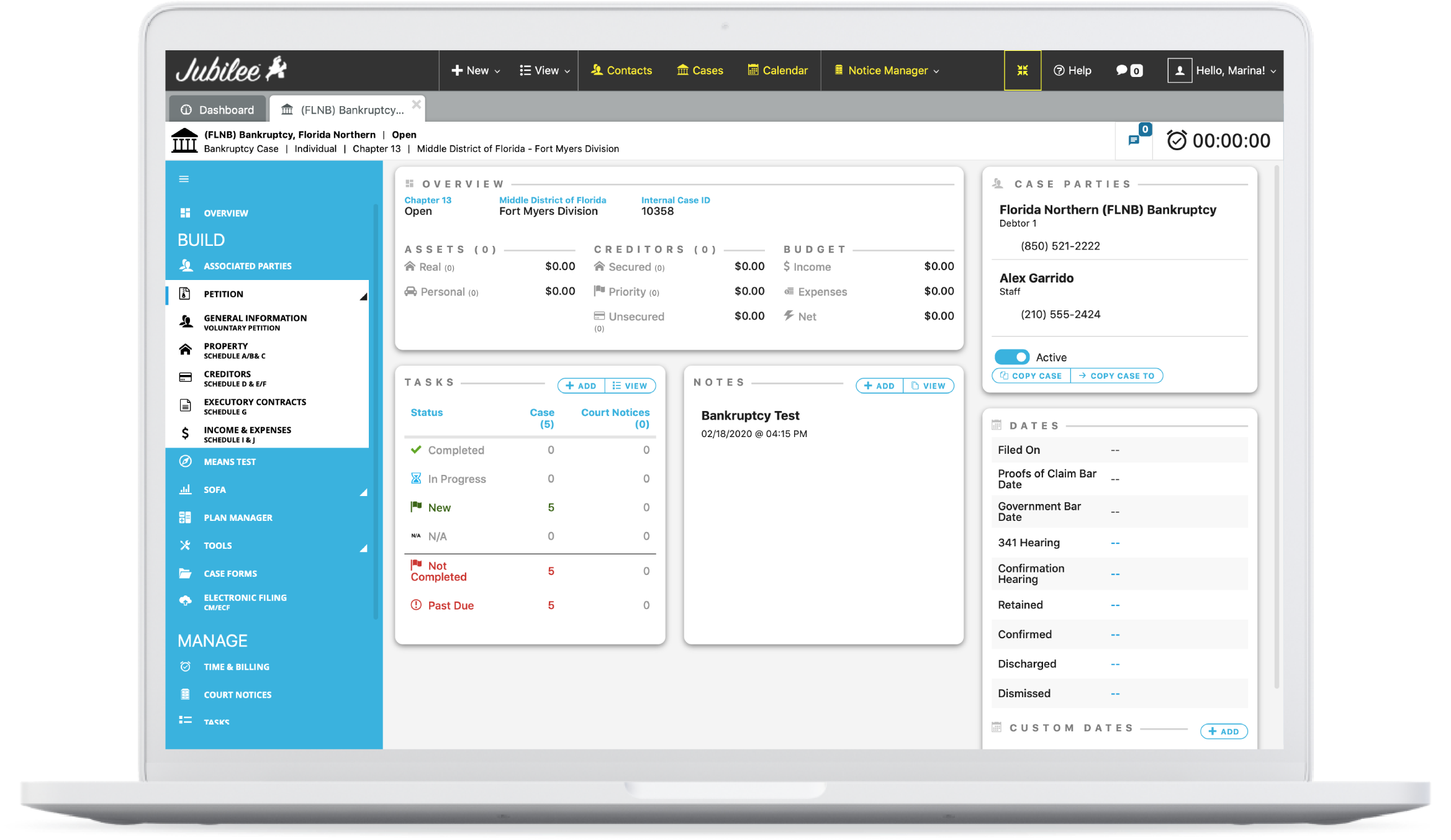Click the Property house icon
This screenshot has height=840, width=1451.
[185, 350]
